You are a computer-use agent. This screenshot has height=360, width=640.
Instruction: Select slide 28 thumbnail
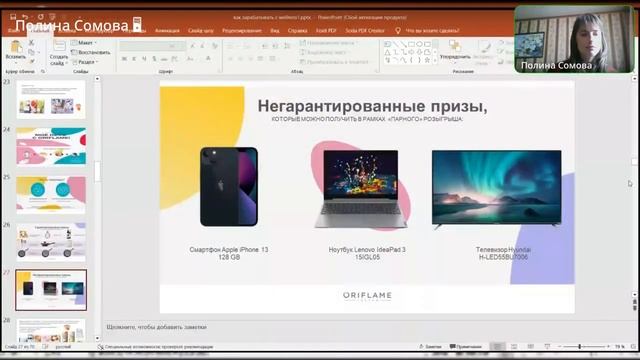tap(51, 331)
